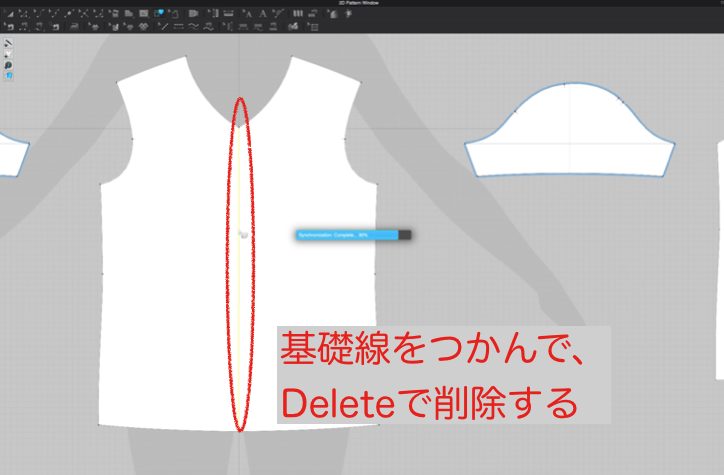724x475 pixels.
Task: Click the sewing machine with magnifier icon
Action: [x=54, y=27]
